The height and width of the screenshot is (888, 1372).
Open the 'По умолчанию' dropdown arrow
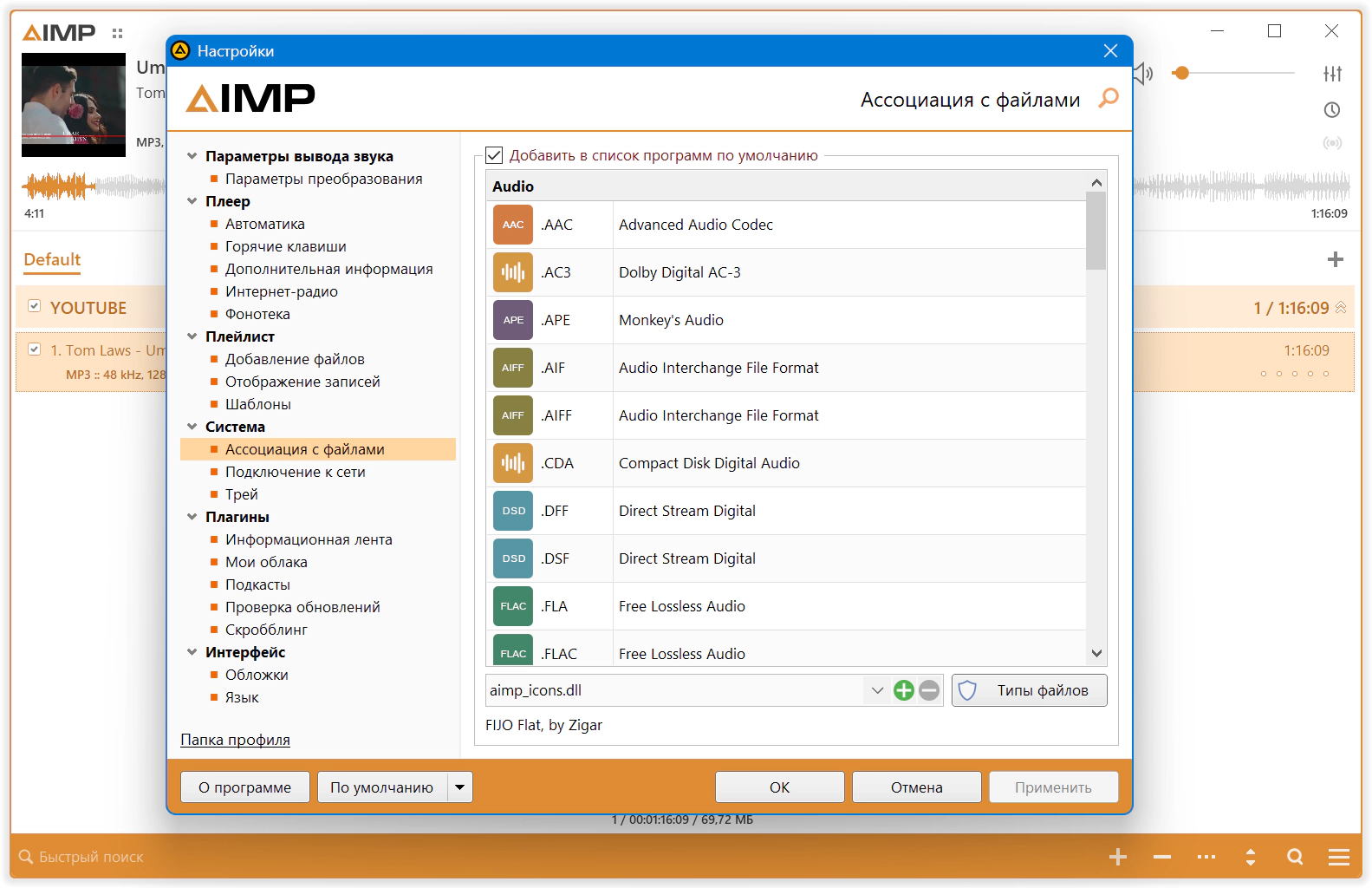click(459, 787)
